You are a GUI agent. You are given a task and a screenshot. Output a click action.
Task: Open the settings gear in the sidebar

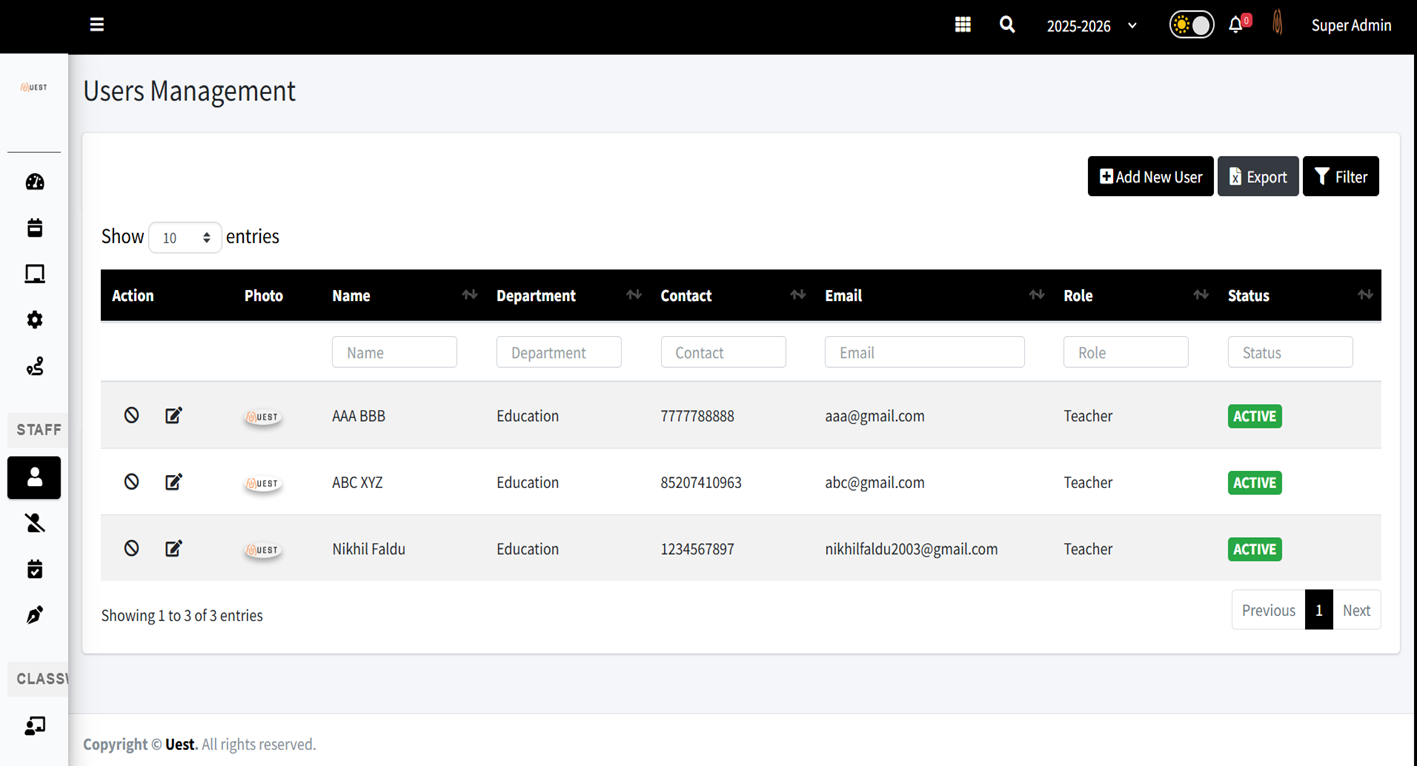point(35,320)
